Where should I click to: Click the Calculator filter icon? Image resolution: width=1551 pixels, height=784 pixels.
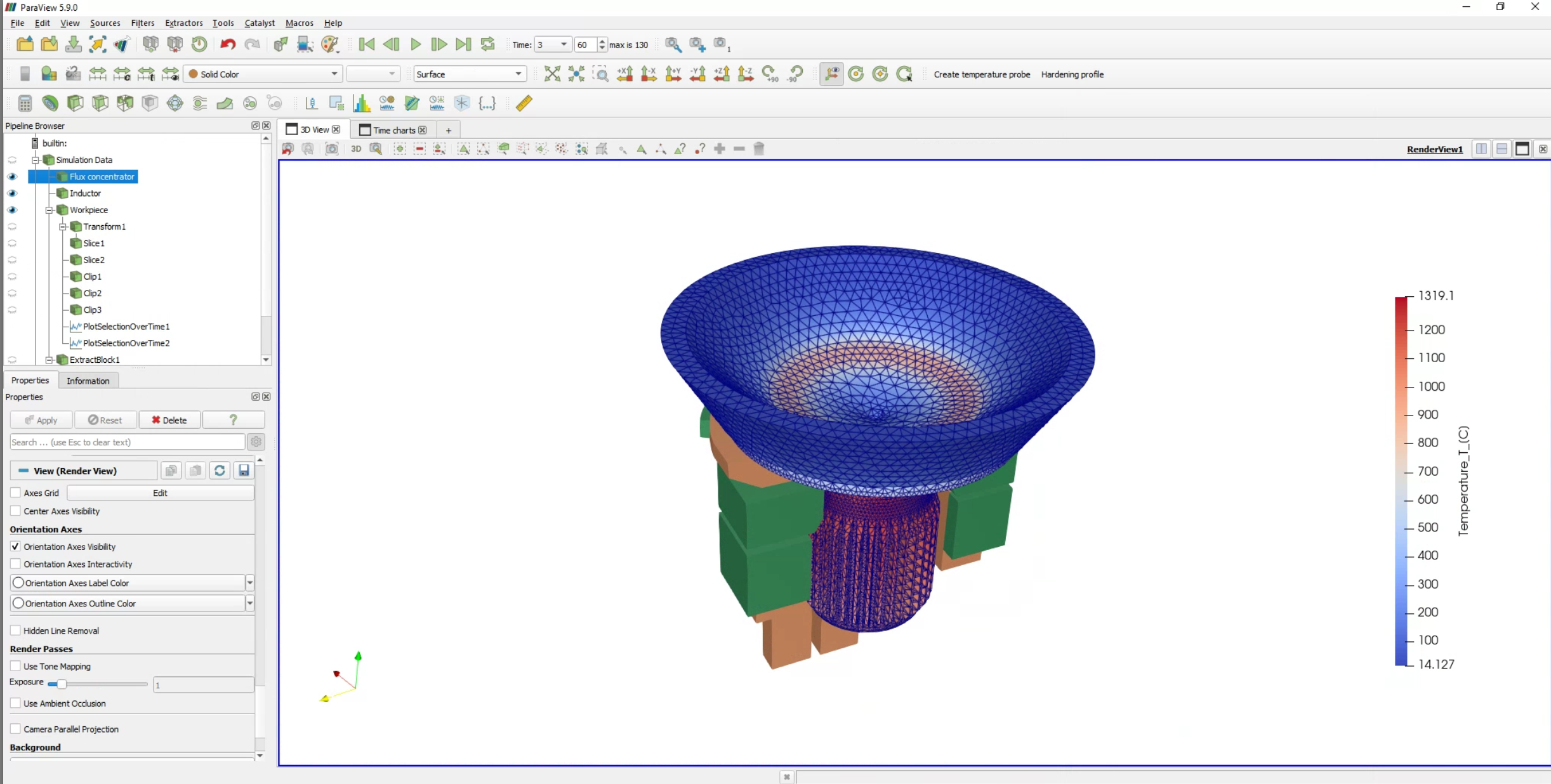(25, 103)
